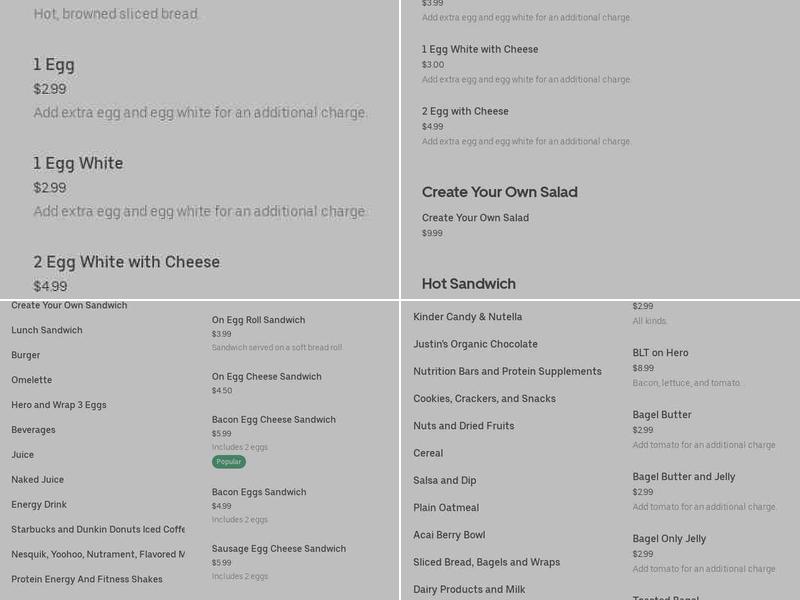800x600 pixels.
Task: Select the Bagel Butter and Jelly item
Action: (684, 476)
